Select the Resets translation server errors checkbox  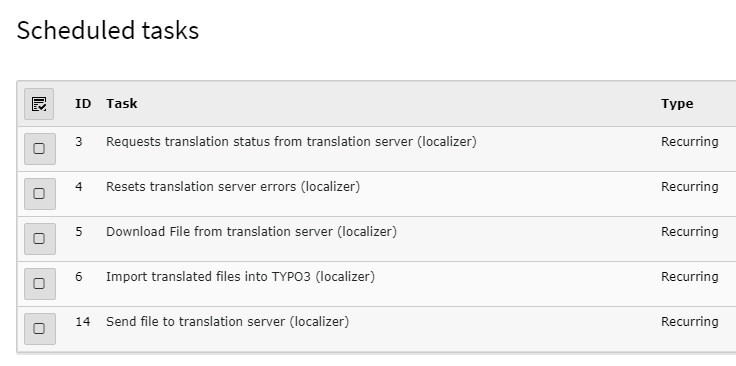pos(39,194)
